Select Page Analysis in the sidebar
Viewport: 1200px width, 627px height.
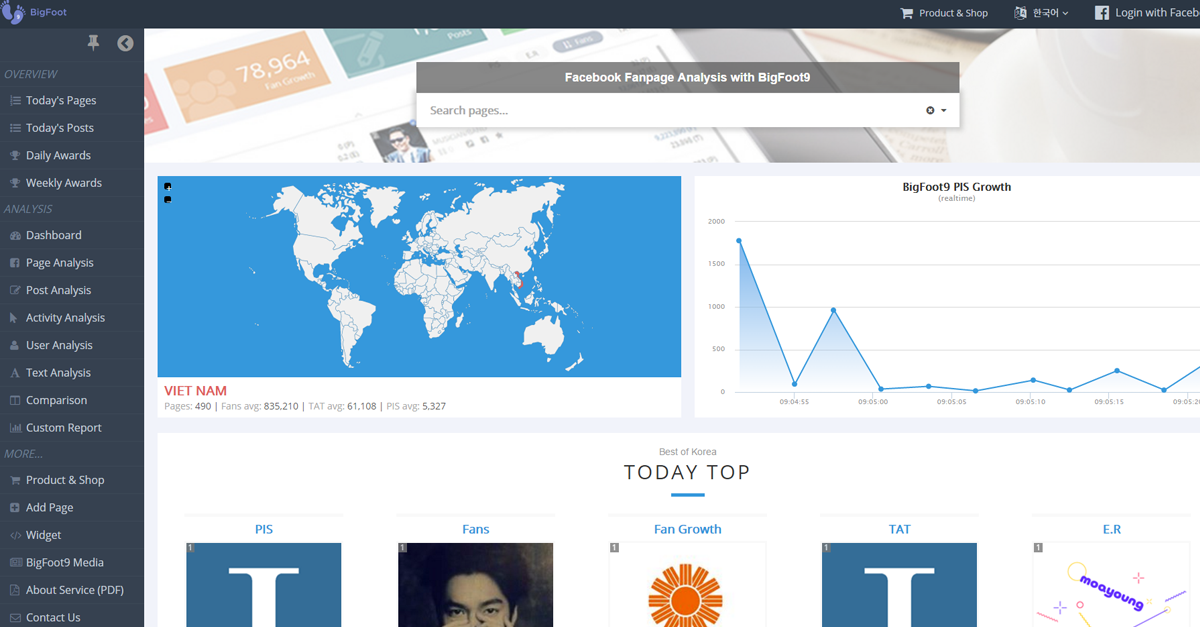pos(72,263)
